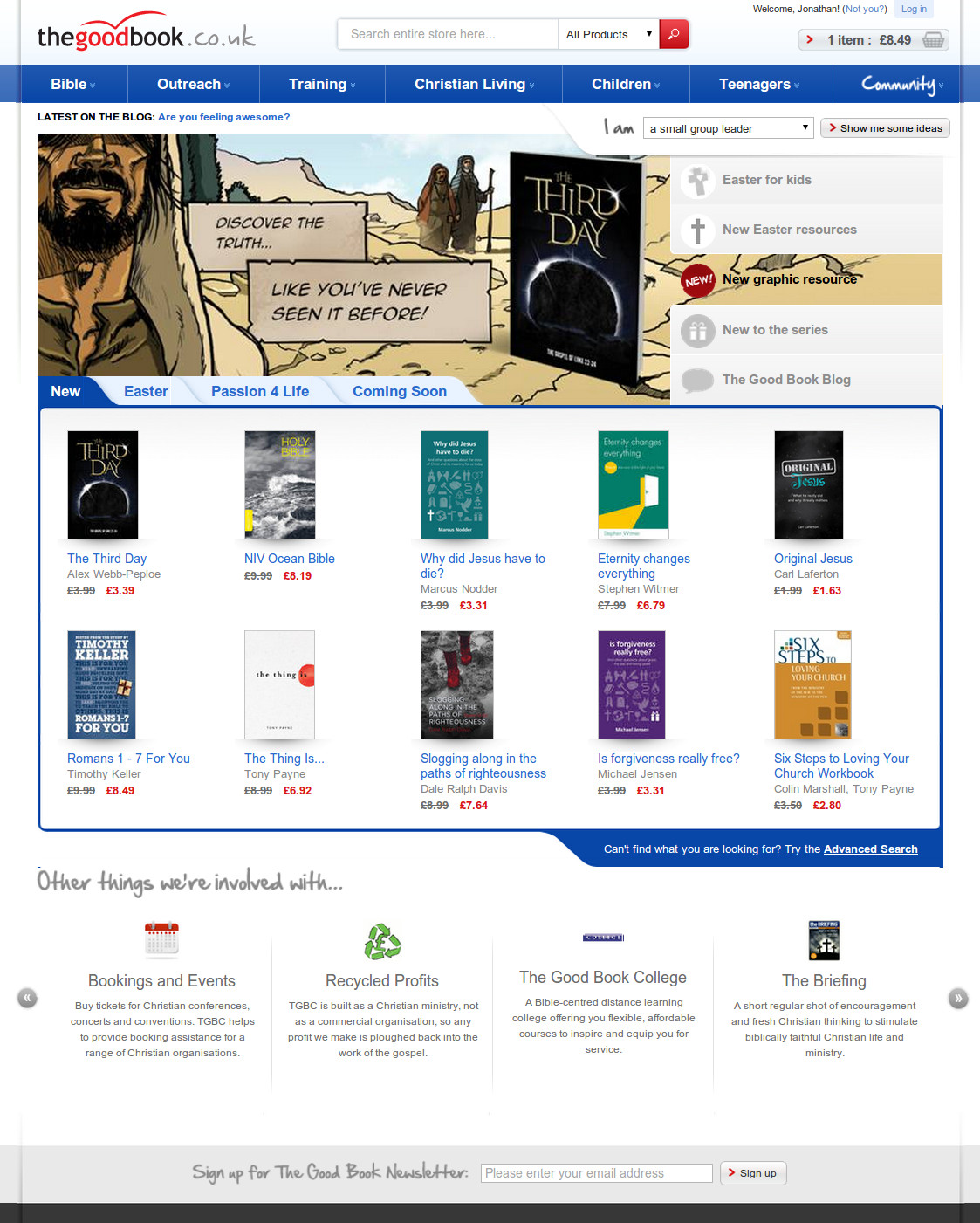
Task: Select the Easter for kids icon
Action: pyautogui.click(x=697, y=181)
